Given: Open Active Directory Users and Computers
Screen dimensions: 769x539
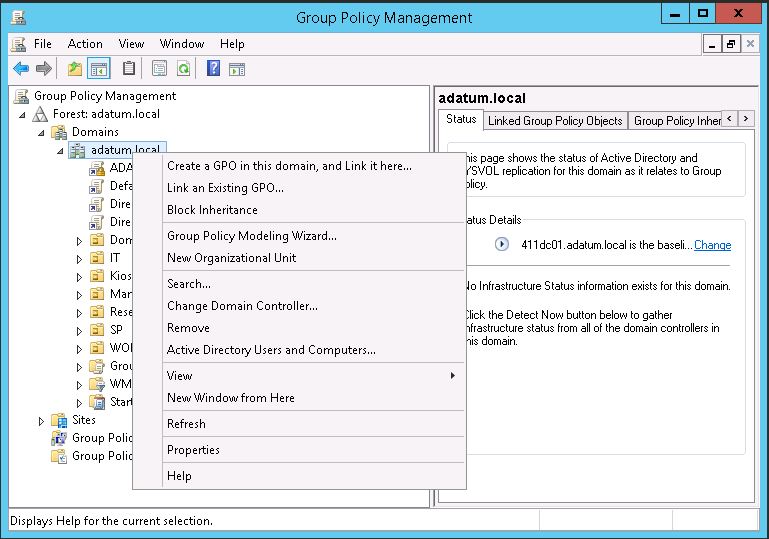Looking at the screenshot, I should click(x=314, y=350).
